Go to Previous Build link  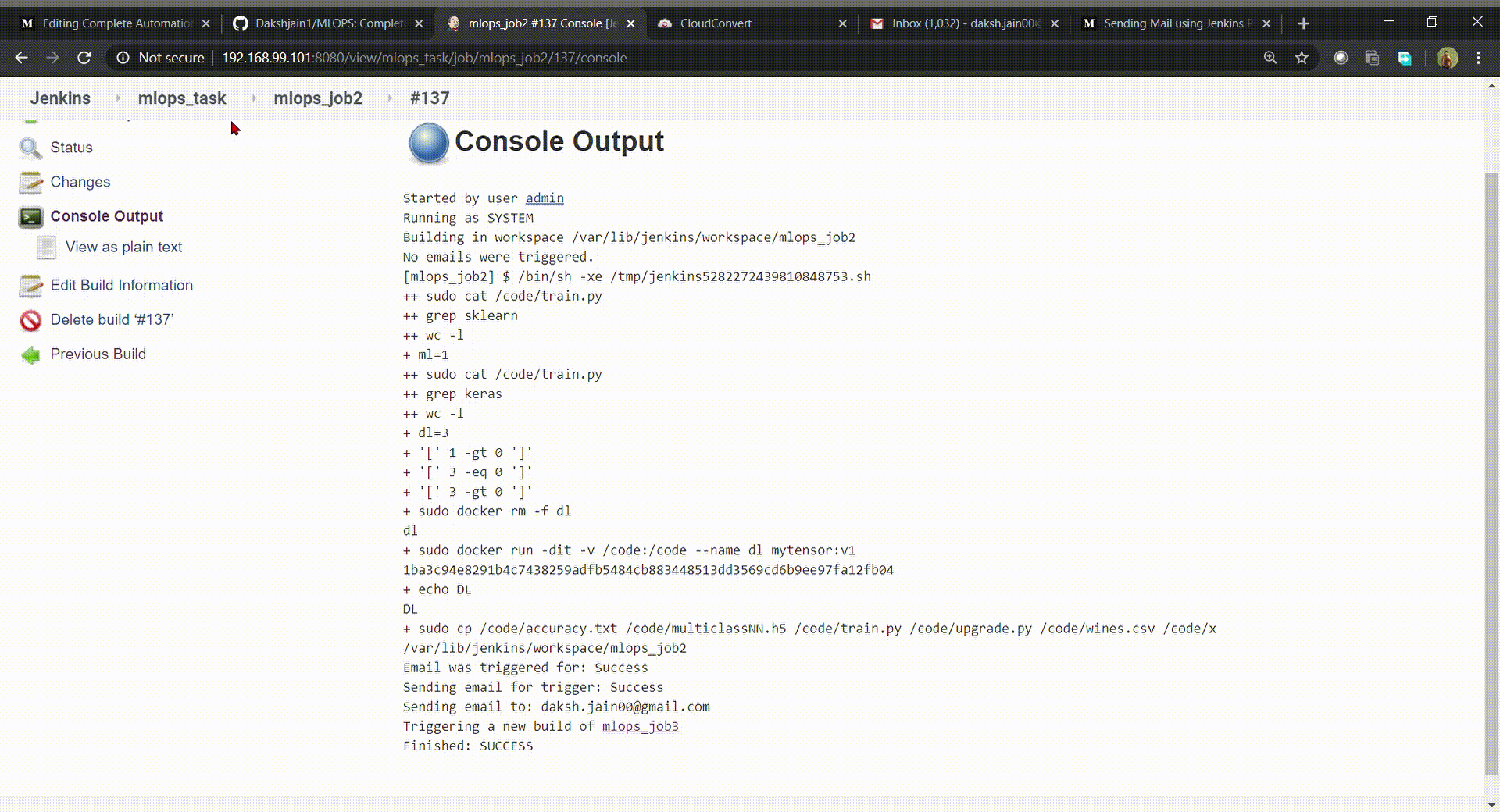98,354
